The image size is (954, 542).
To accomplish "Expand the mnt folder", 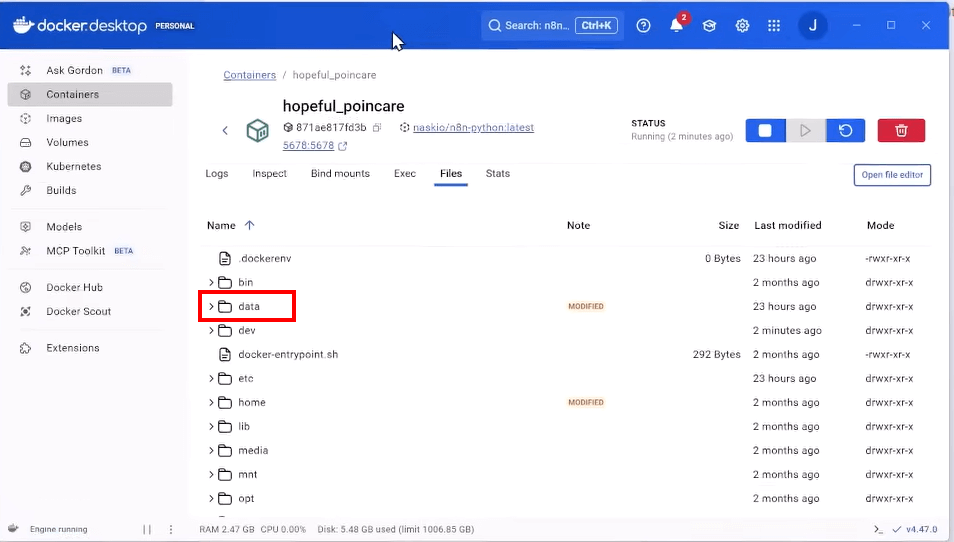I will point(211,474).
